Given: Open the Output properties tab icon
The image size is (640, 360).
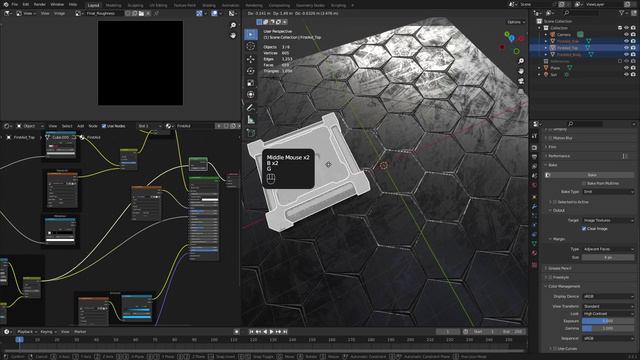Looking at the screenshot, I should 534,157.
